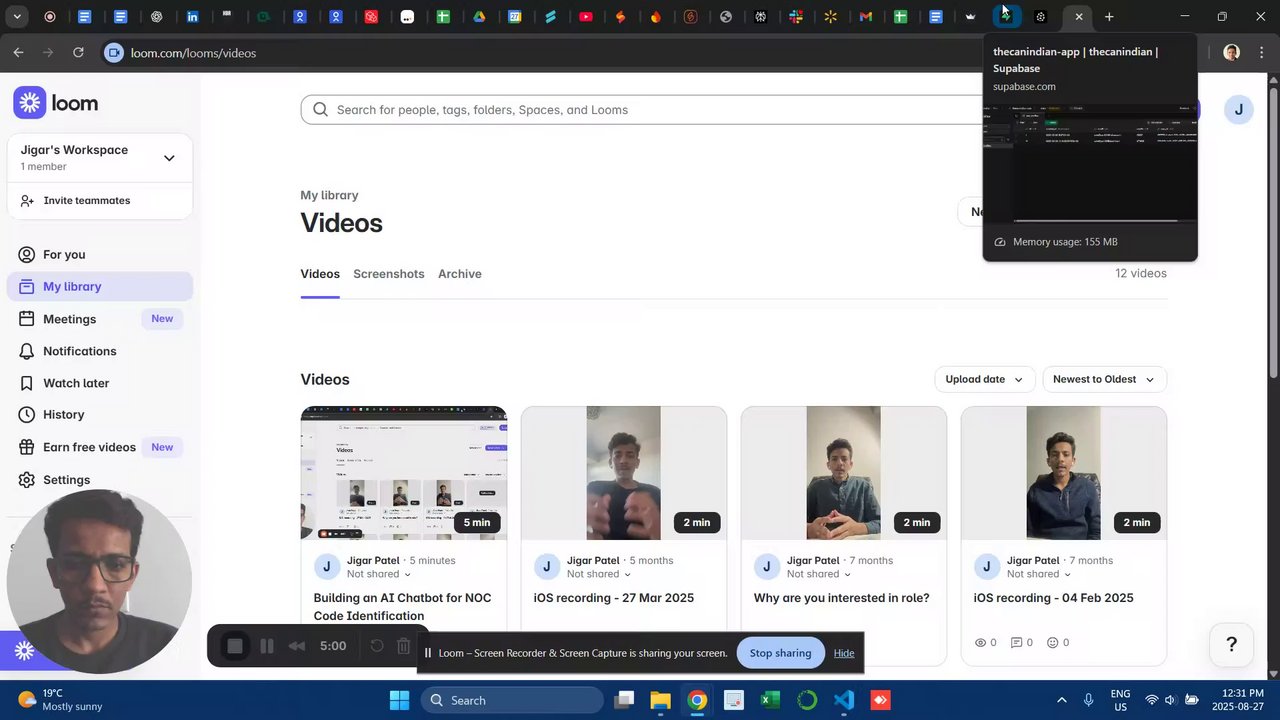Switch to the Supabase browser tab

(x=1006, y=16)
